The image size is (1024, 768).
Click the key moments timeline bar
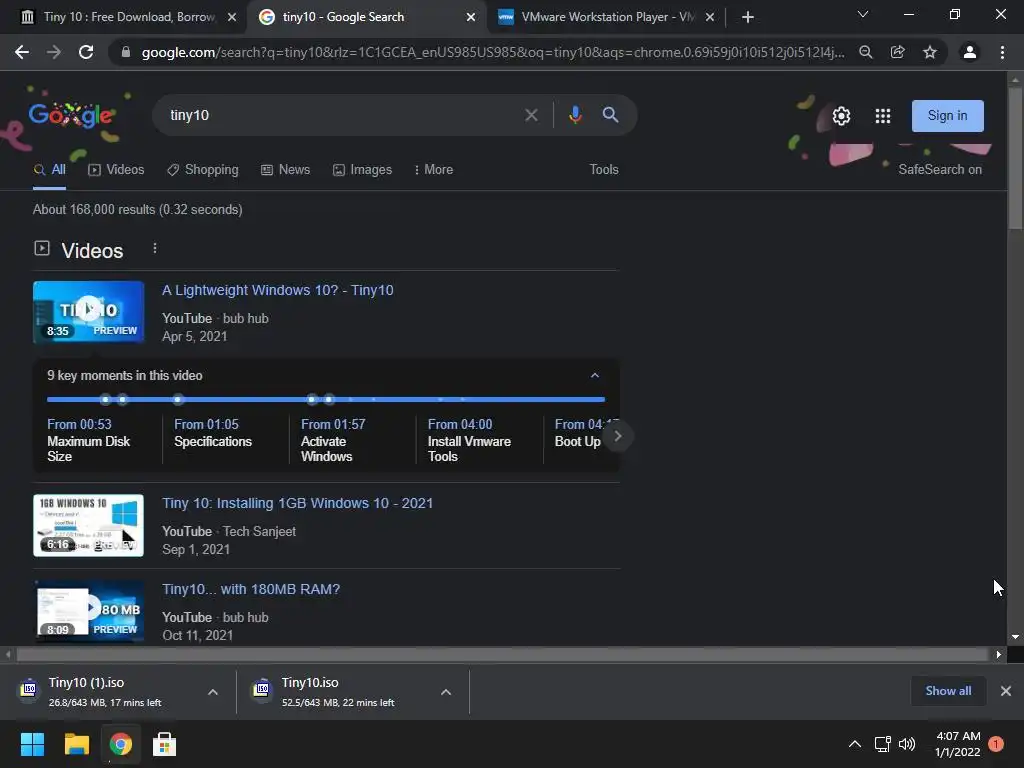pos(326,399)
